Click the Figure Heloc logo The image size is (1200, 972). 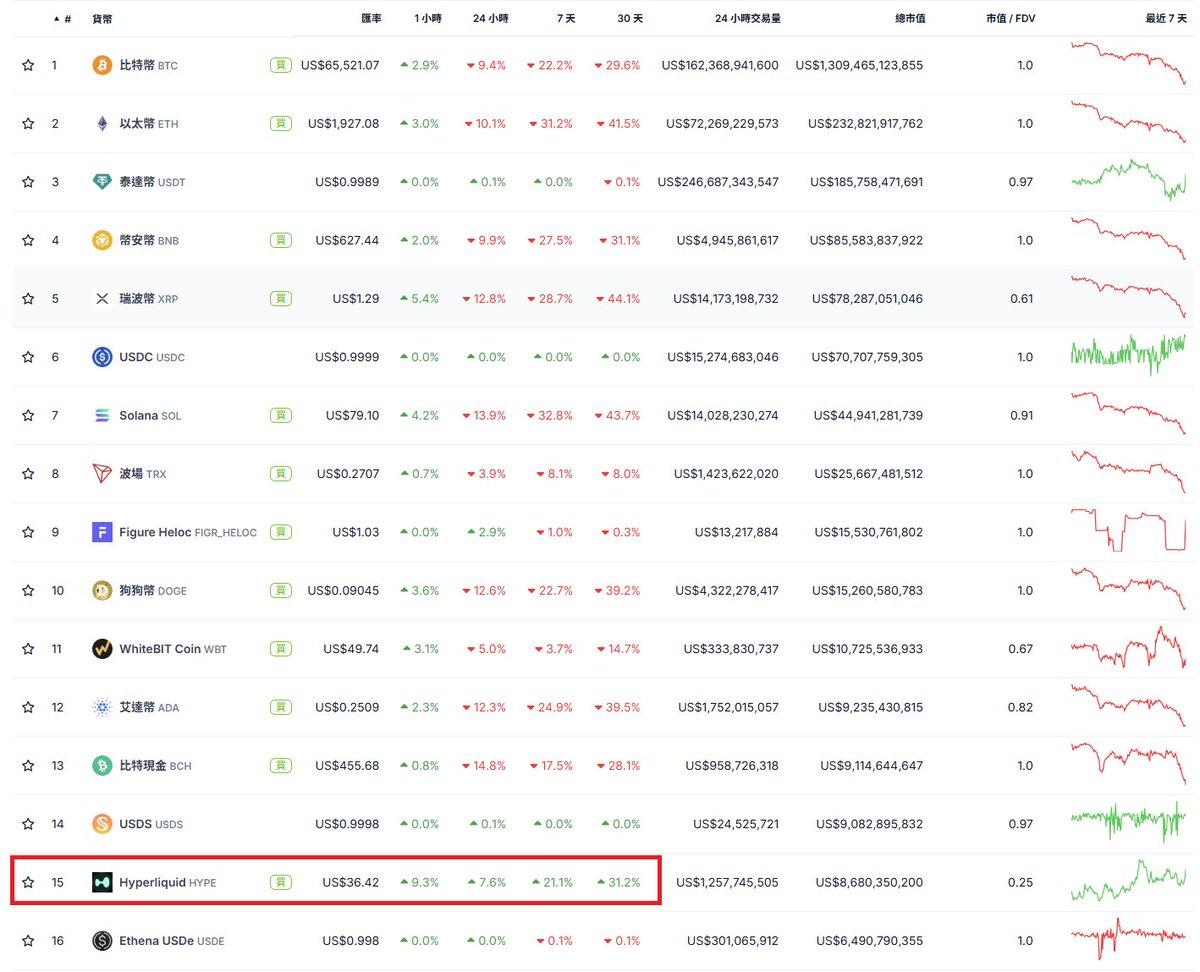[x=102, y=532]
